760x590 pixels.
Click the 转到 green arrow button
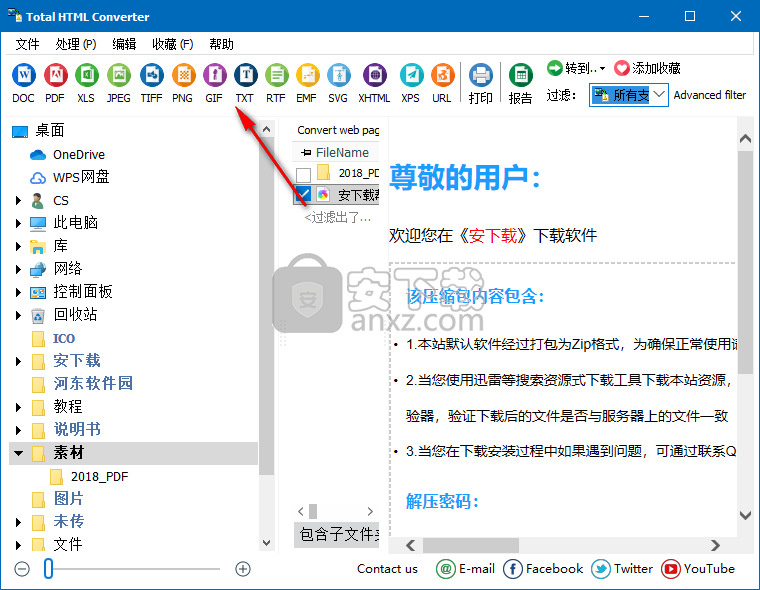[x=554, y=68]
